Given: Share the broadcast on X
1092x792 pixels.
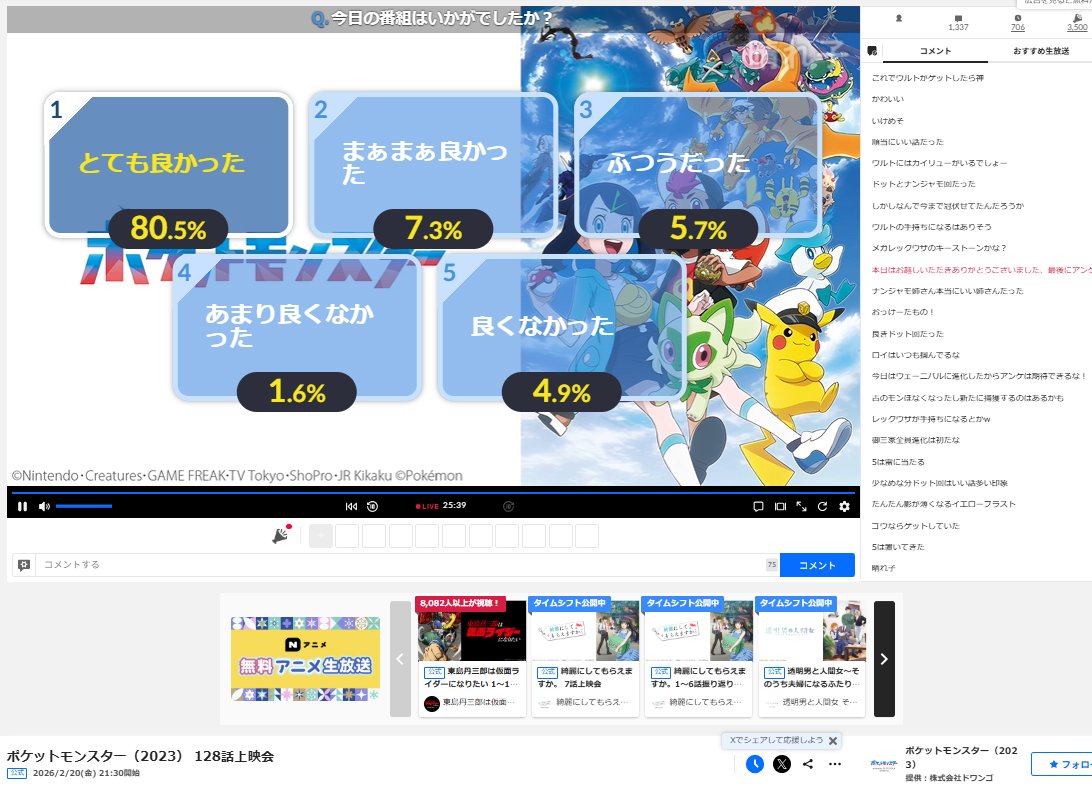Looking at the screenshot, I should point(782,764).
